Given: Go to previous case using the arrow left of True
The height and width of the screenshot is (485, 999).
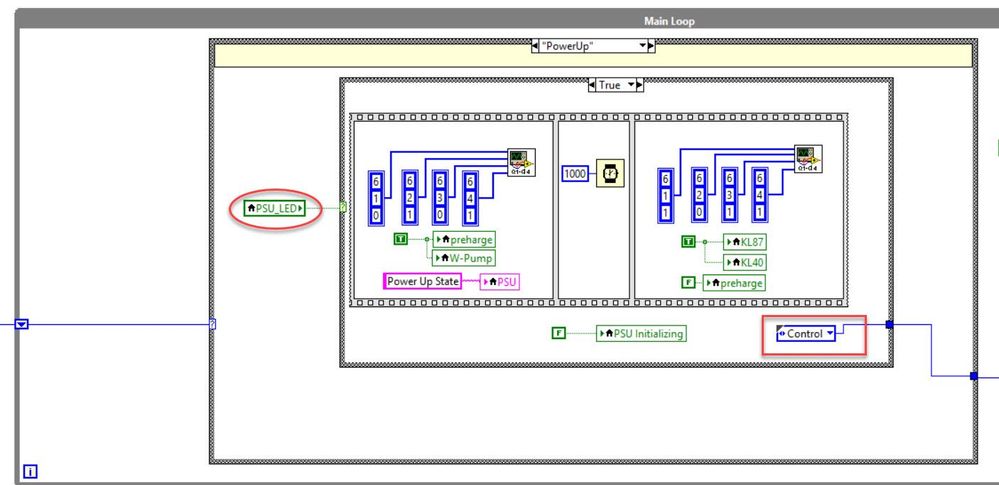Looking at the screenshot, I should [592, 85].
